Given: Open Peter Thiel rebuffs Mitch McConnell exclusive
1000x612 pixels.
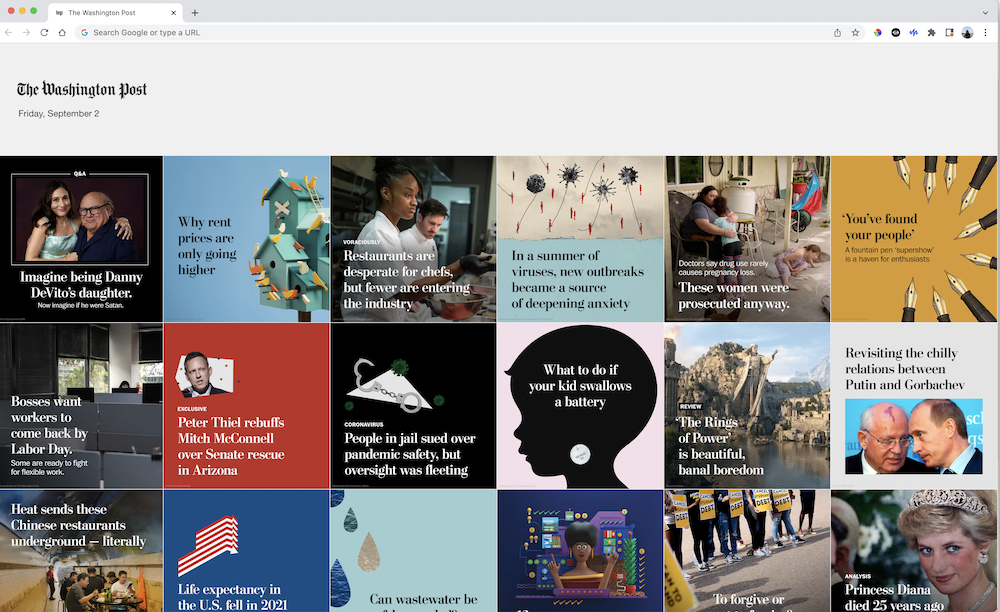Looking at the screenshot, I should [x=247, y=405].
